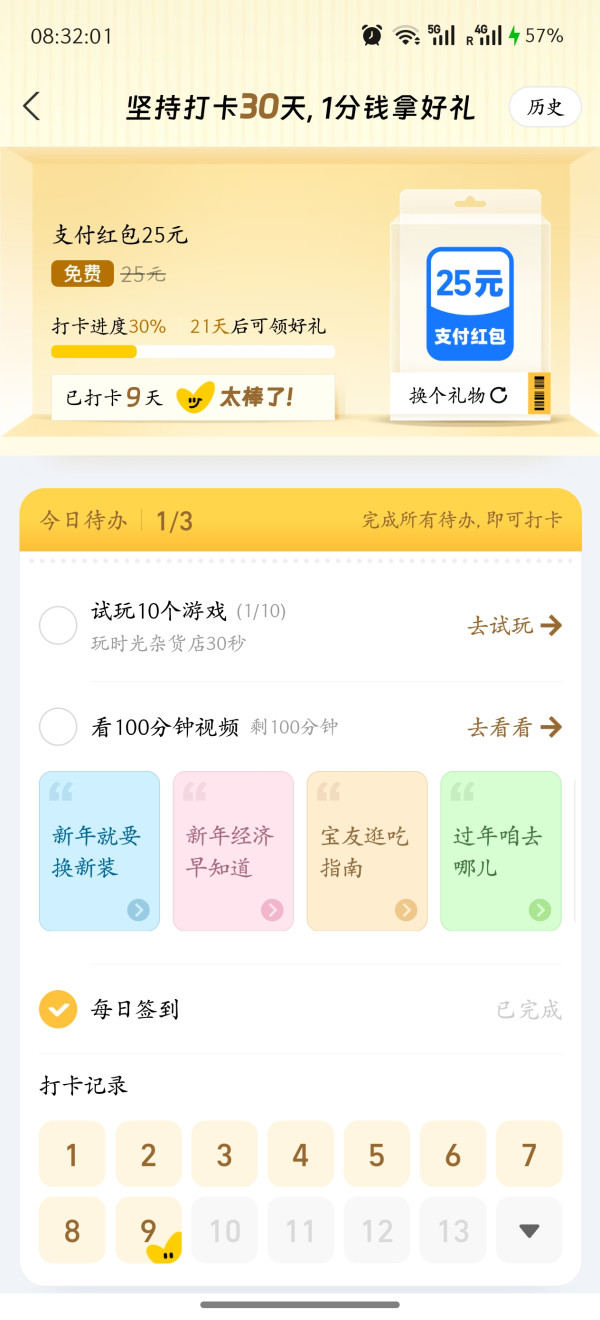
Task: Tap the arrow on the pink 新年经济早知道 card
Action: click(x=272, y=909)
